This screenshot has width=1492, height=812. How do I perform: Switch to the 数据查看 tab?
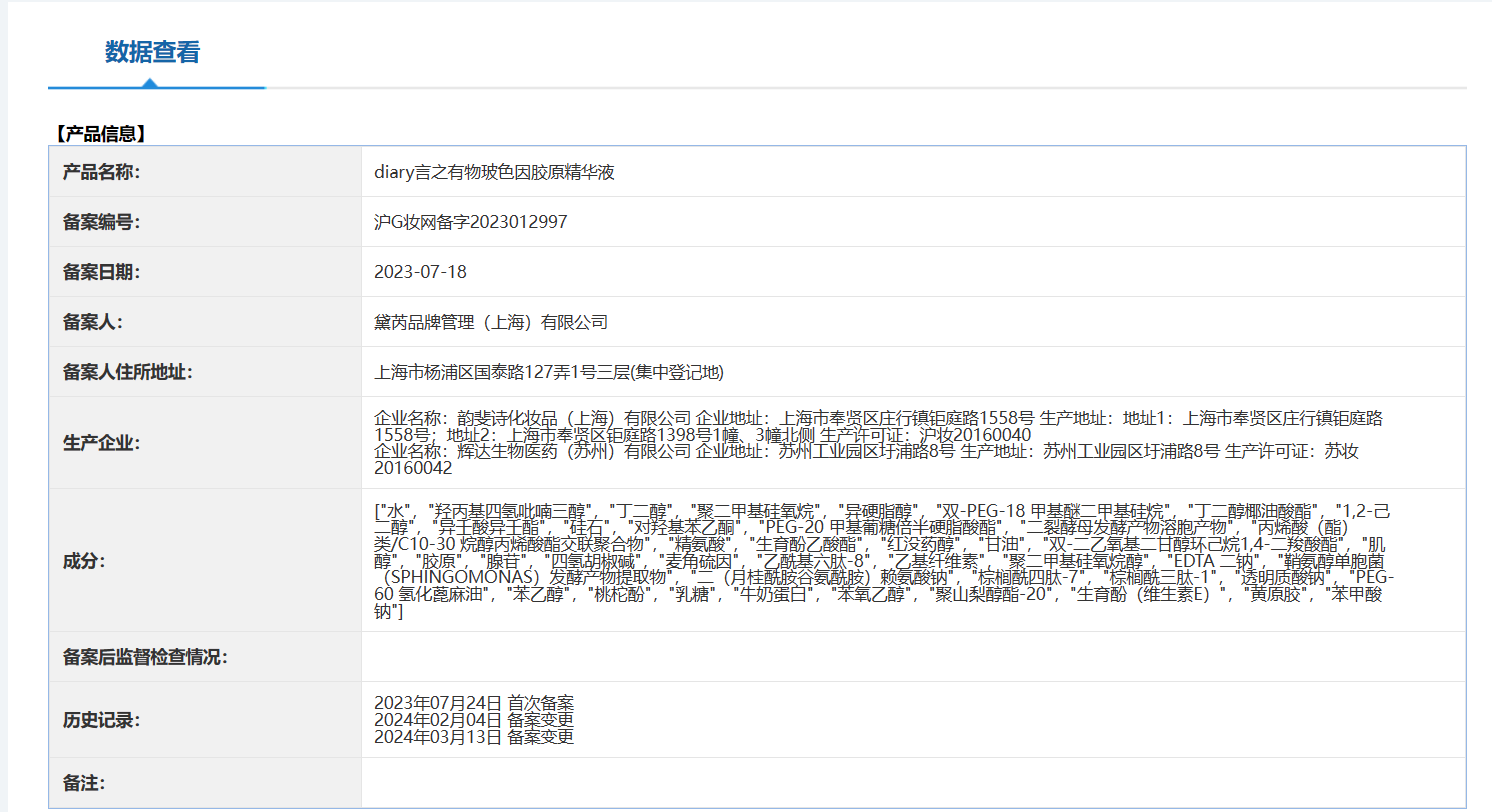pyautogui.click(x=152, y=52)
